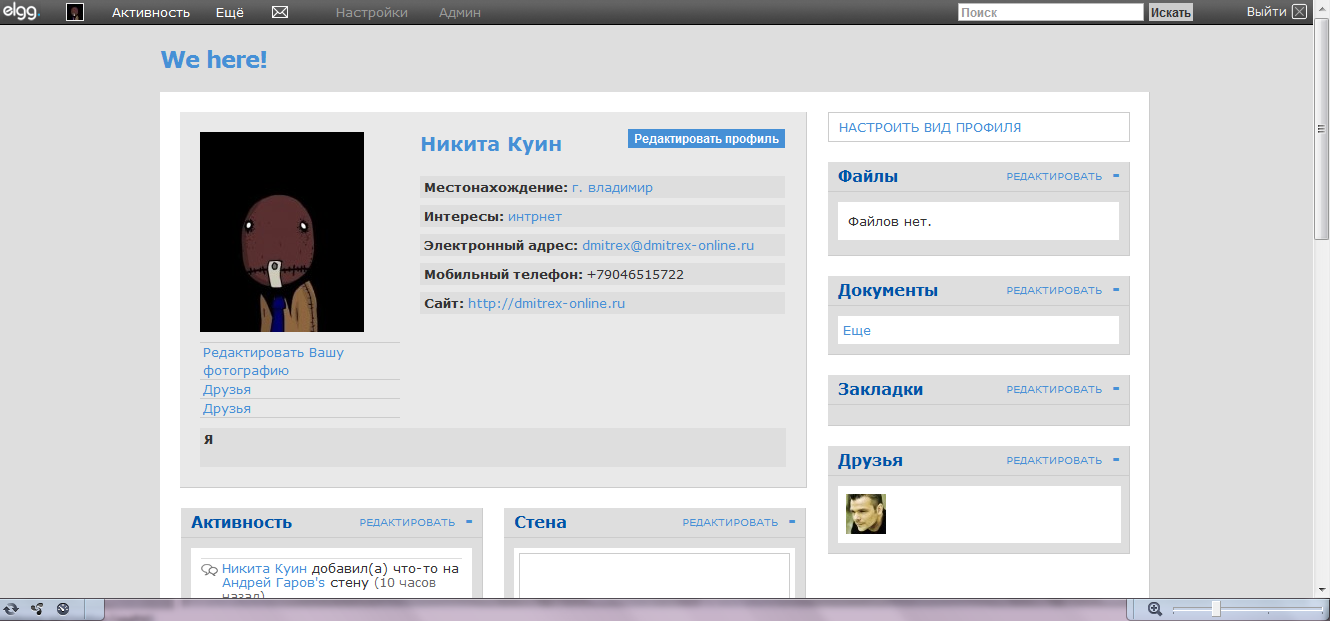The height and width of the screenshot is (621, 1330).
Task: Click the Файлов нет. text
Action: coord(890,221)
